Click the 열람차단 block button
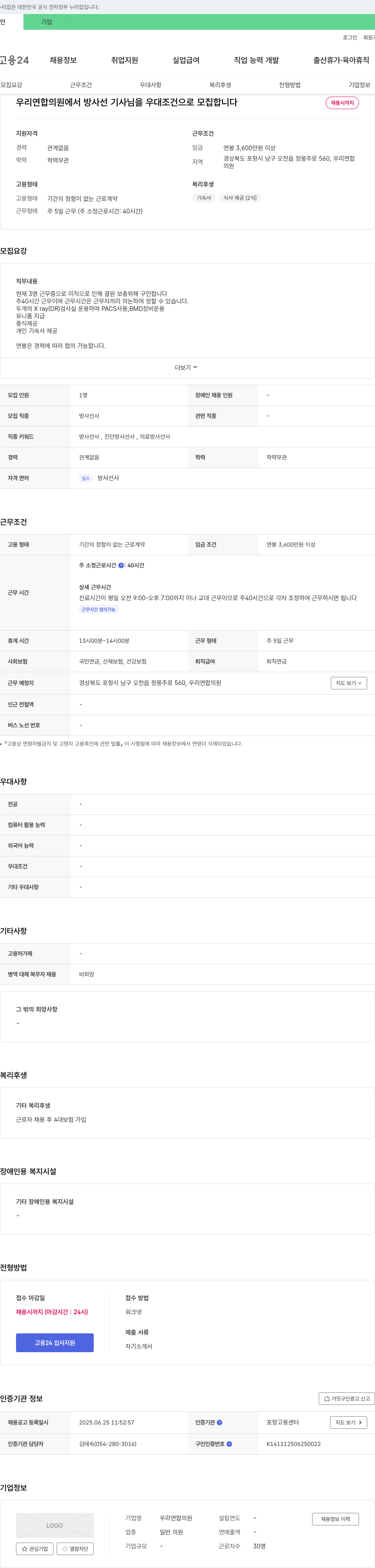This screenshot has width=375, height=1568. coord(75,1548)
